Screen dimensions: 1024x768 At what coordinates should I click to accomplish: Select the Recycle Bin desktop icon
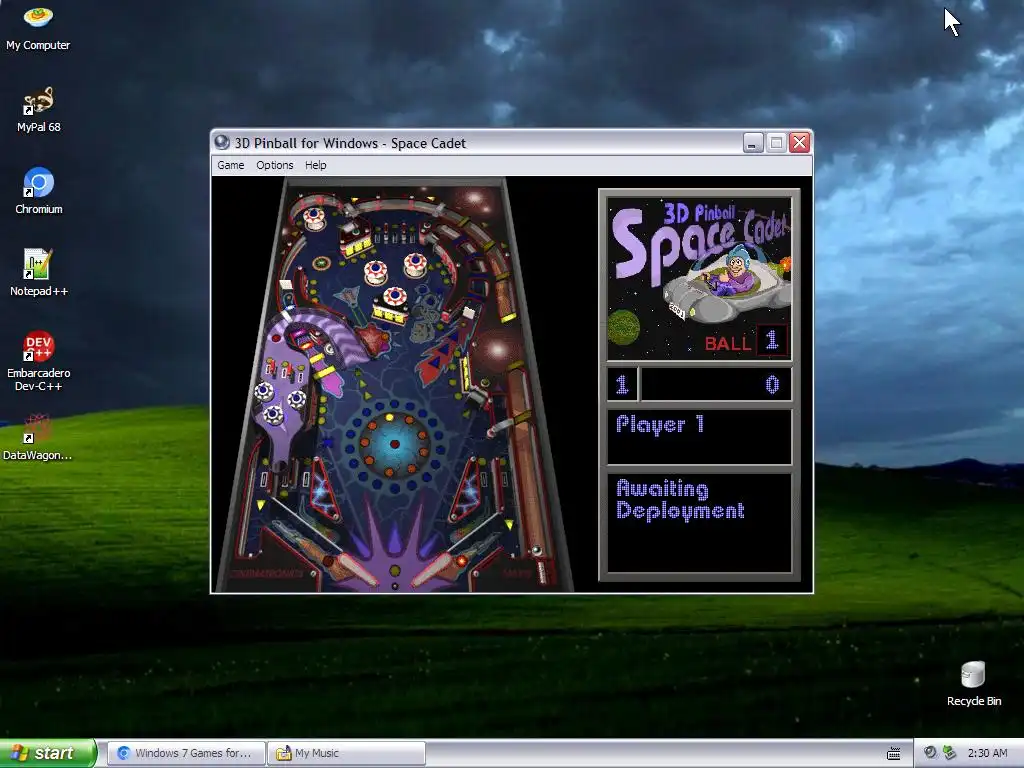pyautogui.click(x=973, y=684)
